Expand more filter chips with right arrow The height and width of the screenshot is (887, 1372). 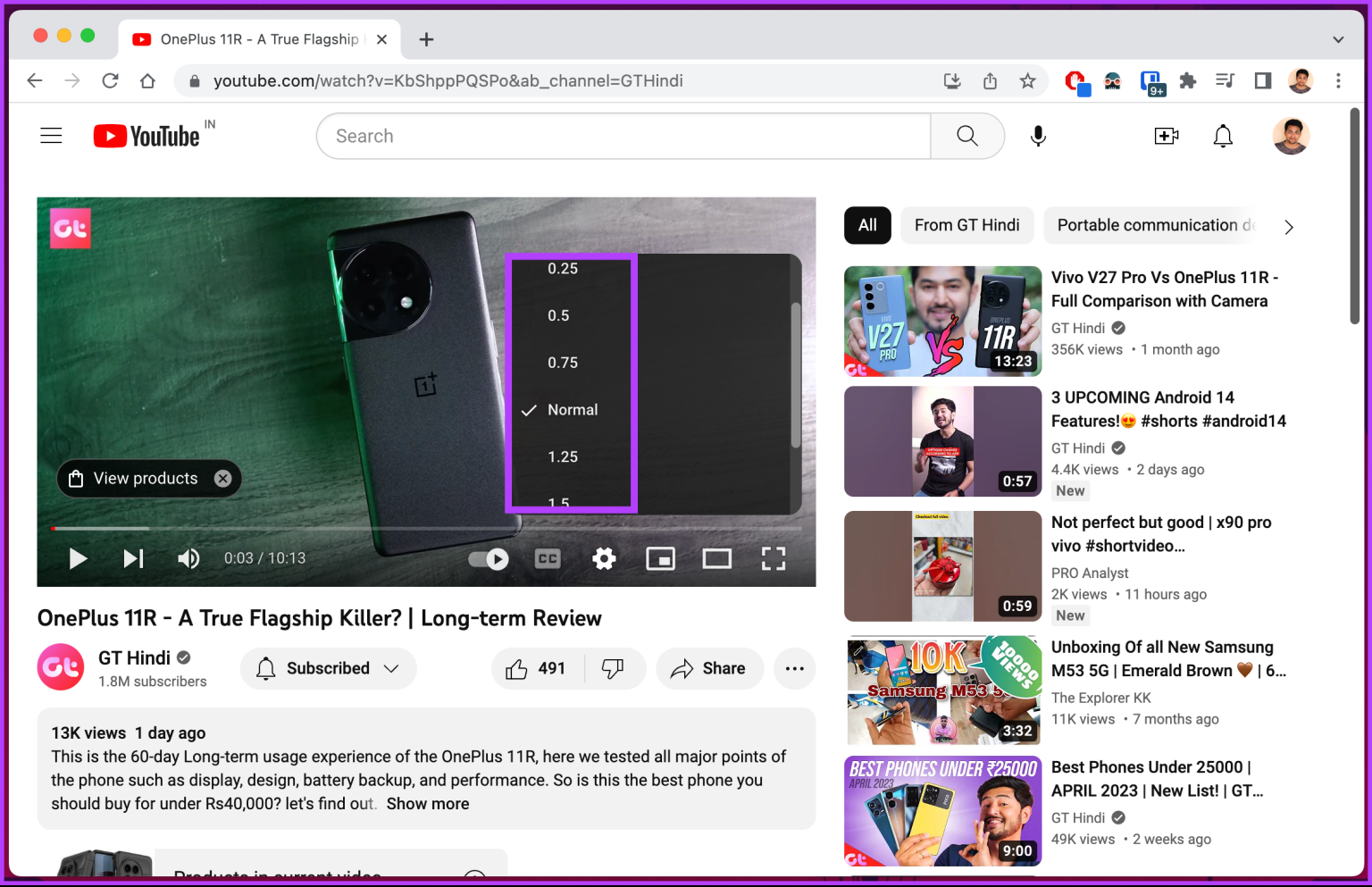tap(1288, 226)
